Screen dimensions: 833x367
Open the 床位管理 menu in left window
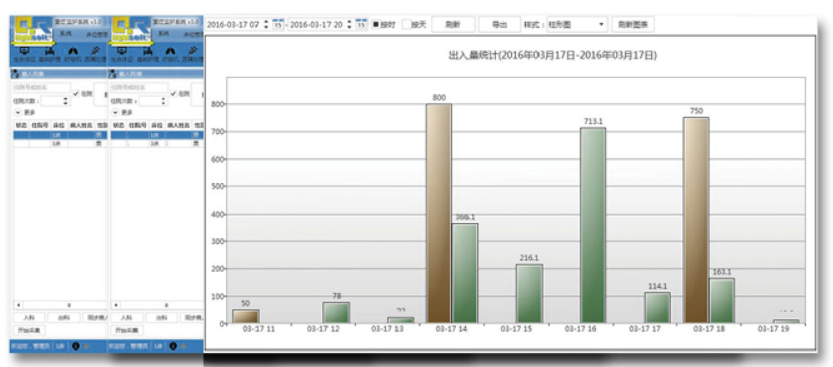click(x=97, y=34)
